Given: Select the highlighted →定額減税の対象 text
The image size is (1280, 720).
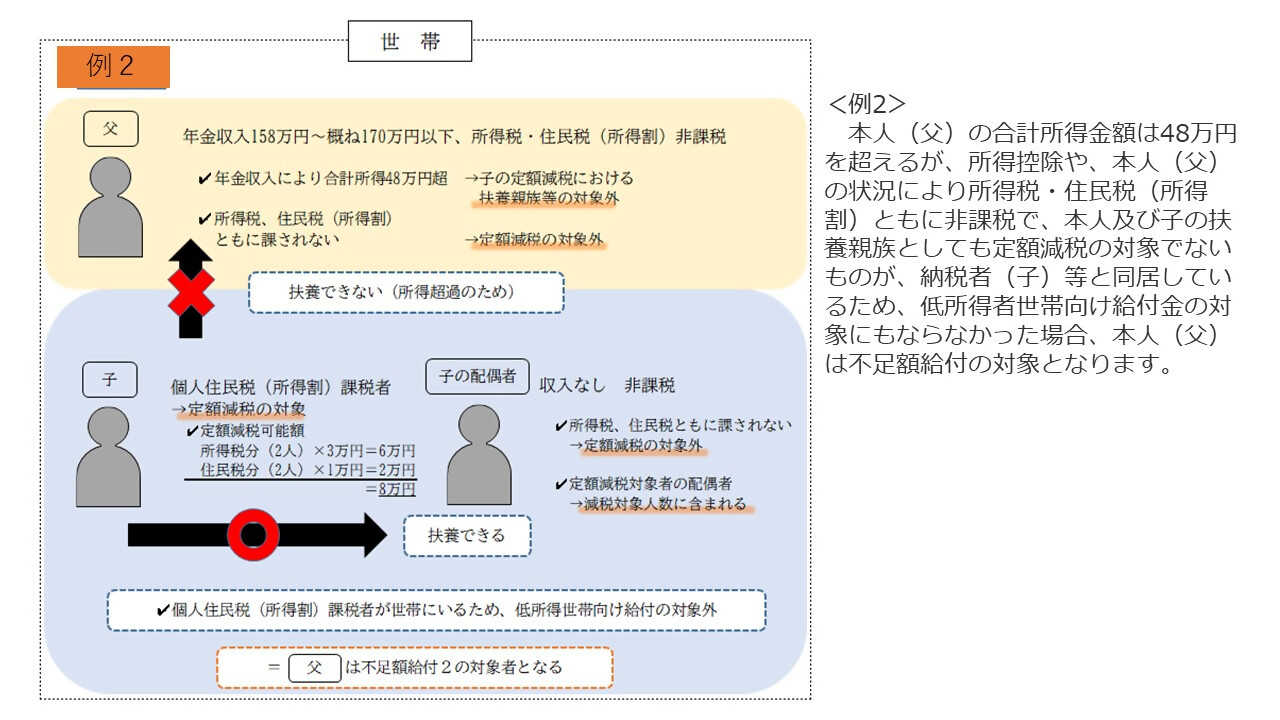Looking at the screenshot, I should pyautogui.click(x=238, y=409).
